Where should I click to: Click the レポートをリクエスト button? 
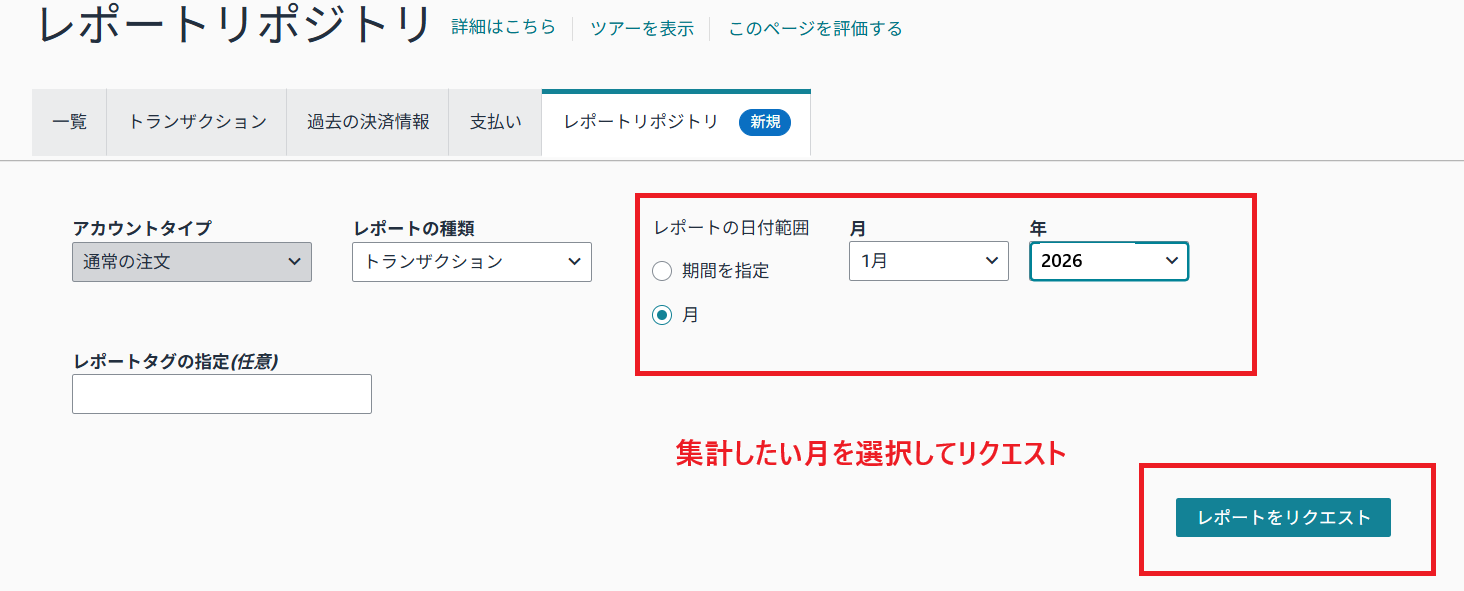[x=1285, y=518]
